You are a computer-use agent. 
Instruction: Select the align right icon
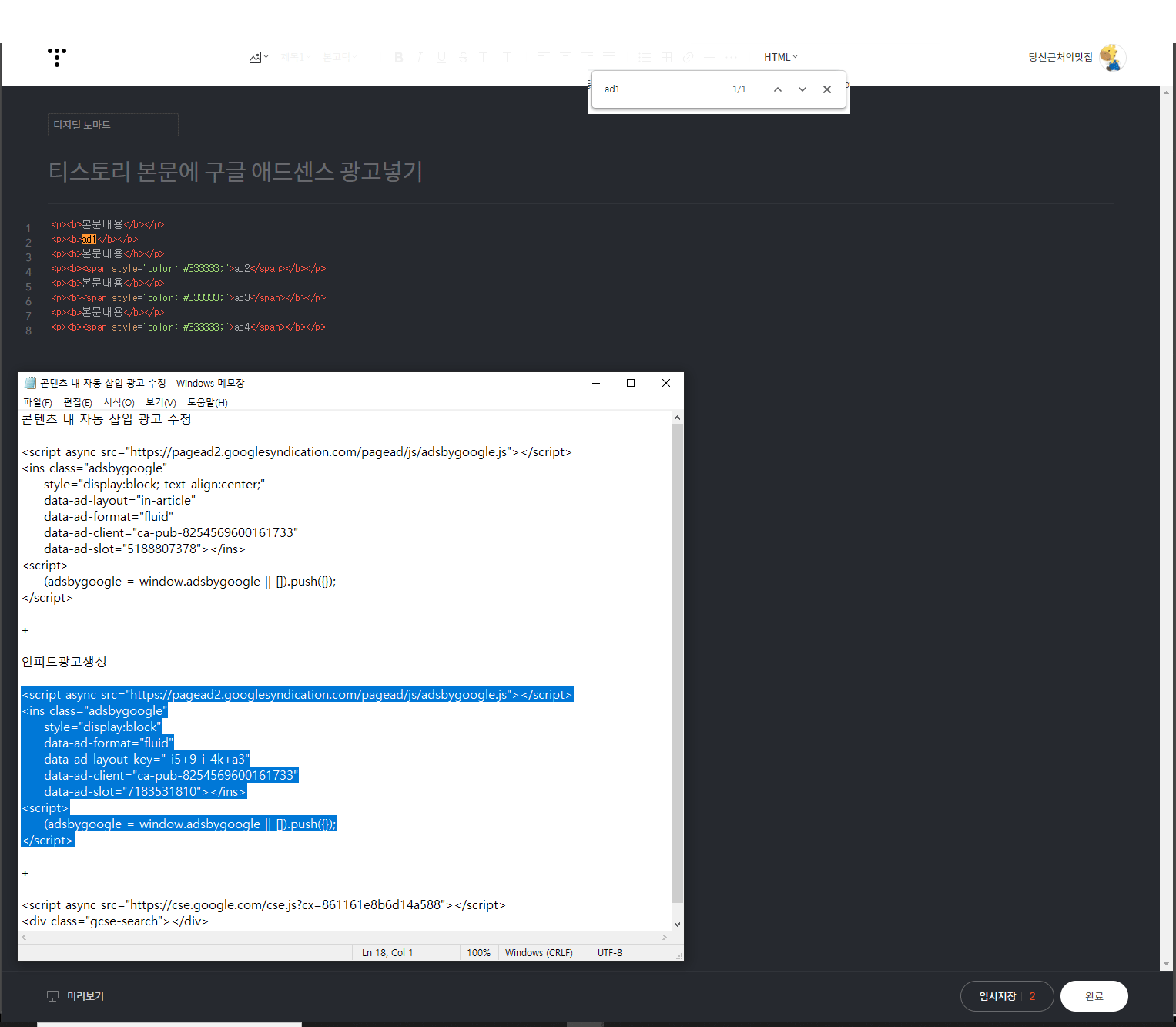pos(588,57)
